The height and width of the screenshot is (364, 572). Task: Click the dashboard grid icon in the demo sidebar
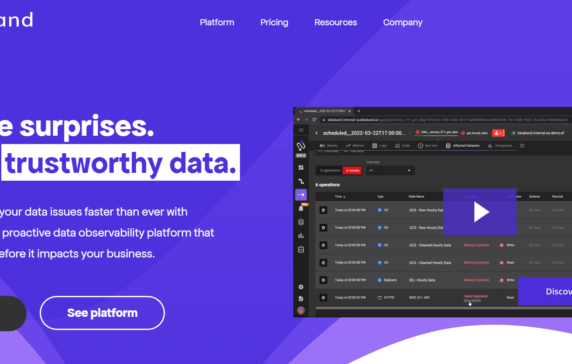point(301,167)
